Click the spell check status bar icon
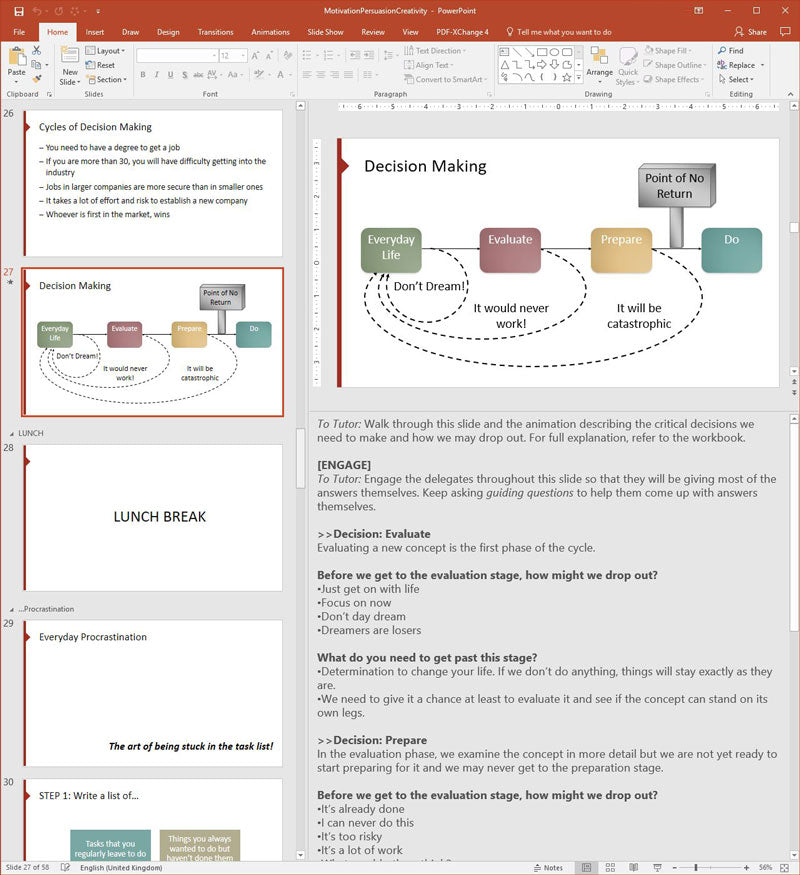This screenshot has height=875, width=800. click(x=65, y=868)
